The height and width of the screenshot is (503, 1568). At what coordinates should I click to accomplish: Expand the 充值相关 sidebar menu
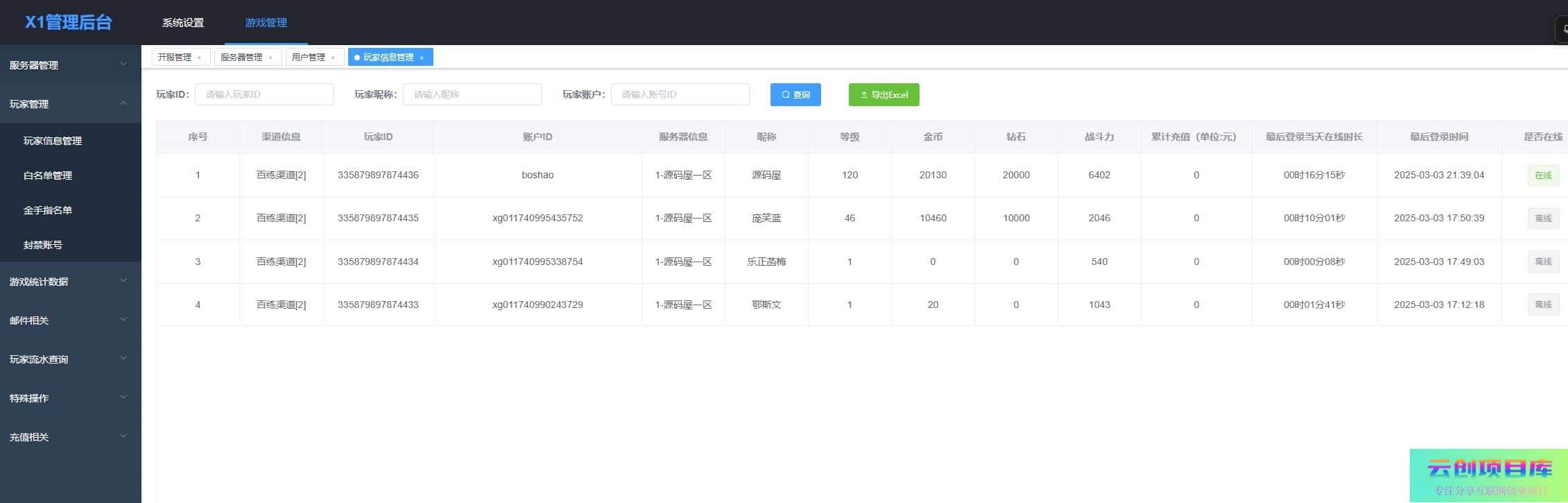point(69,437)
